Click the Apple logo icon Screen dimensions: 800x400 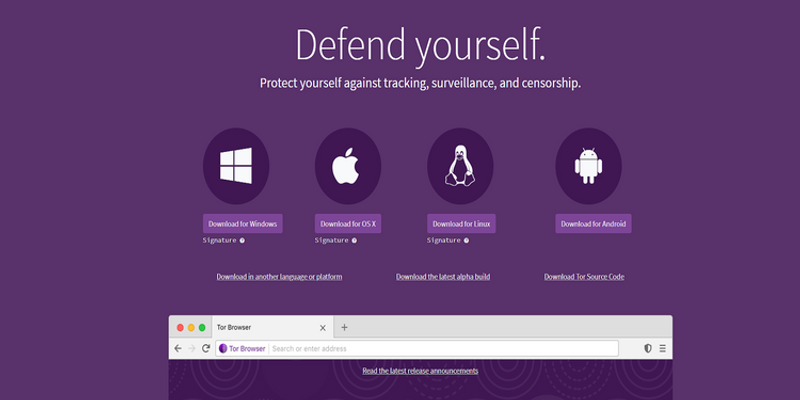[346, 166]
